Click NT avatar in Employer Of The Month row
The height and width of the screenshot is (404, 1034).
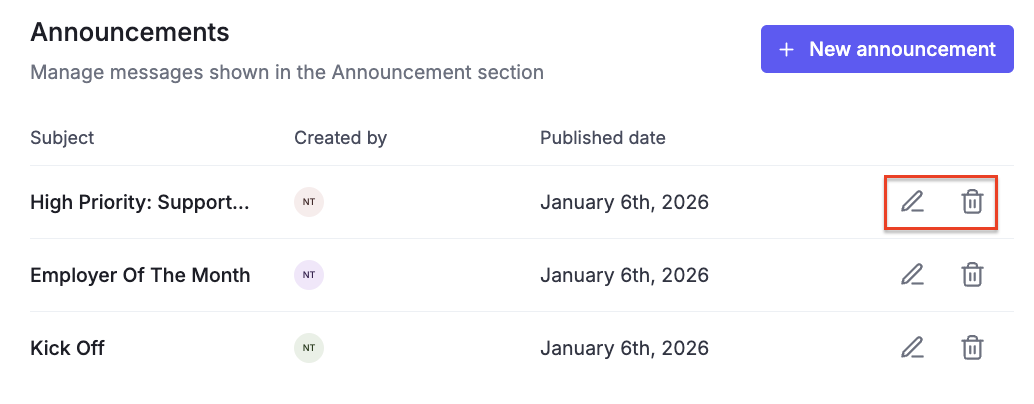tap(309, 275)
